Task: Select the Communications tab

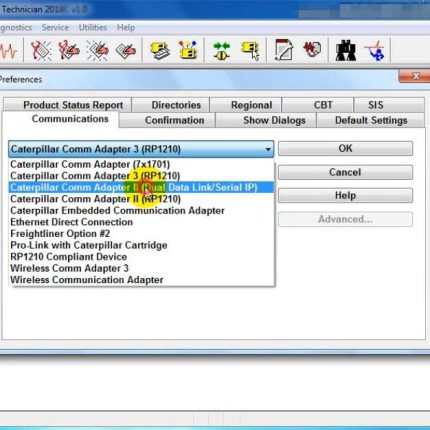Action: click(x=60, y=119)
